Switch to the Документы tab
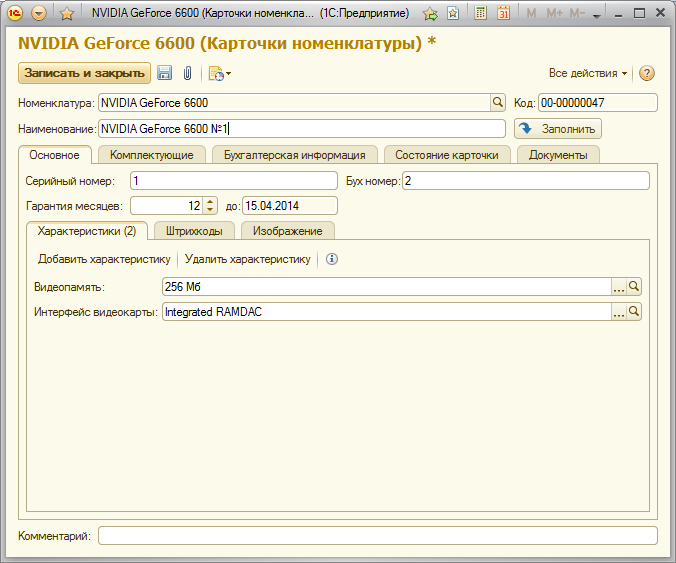 pos(558,155)
